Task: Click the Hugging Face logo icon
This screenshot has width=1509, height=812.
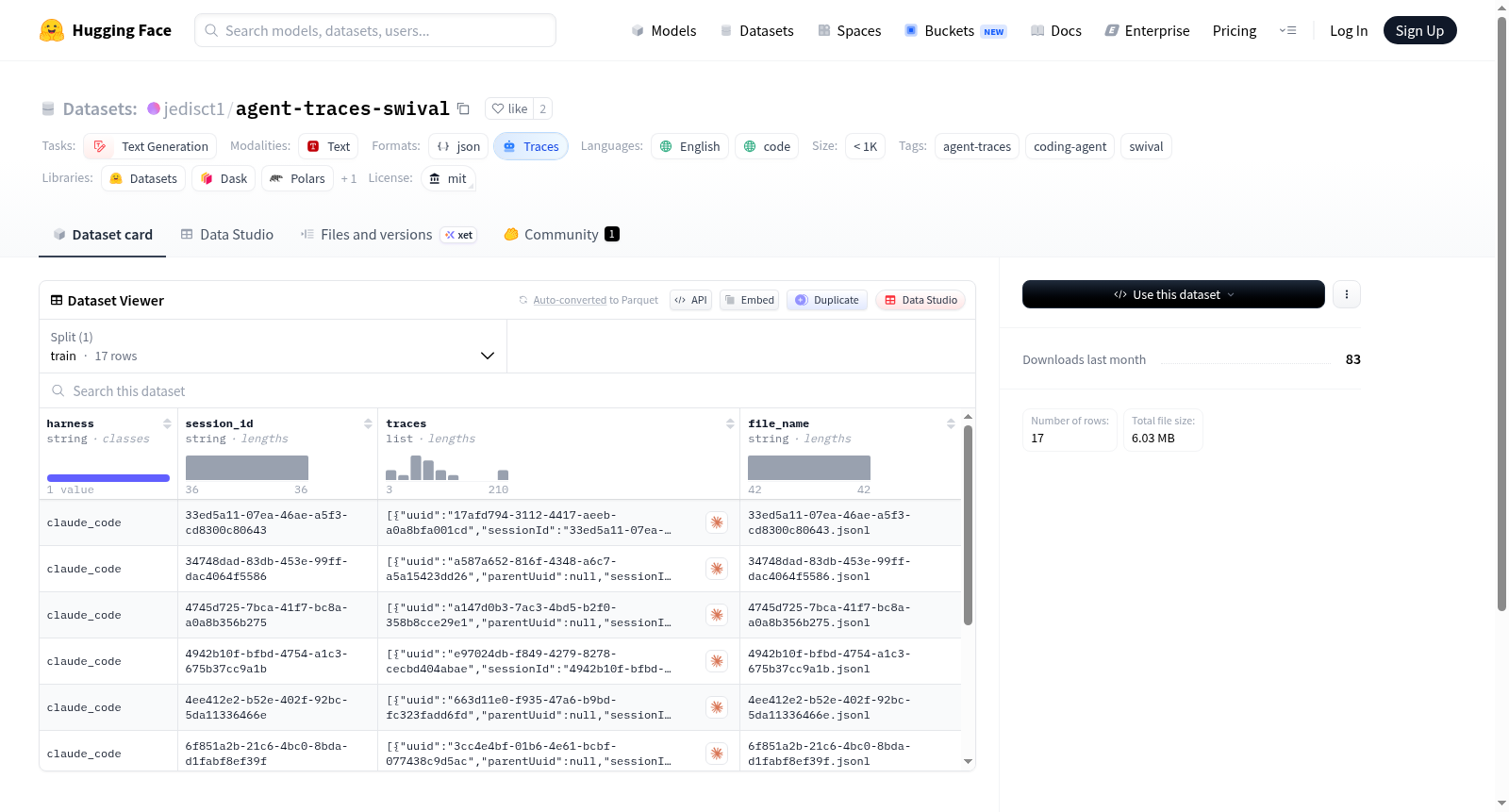Action: (x=52, y=30)
